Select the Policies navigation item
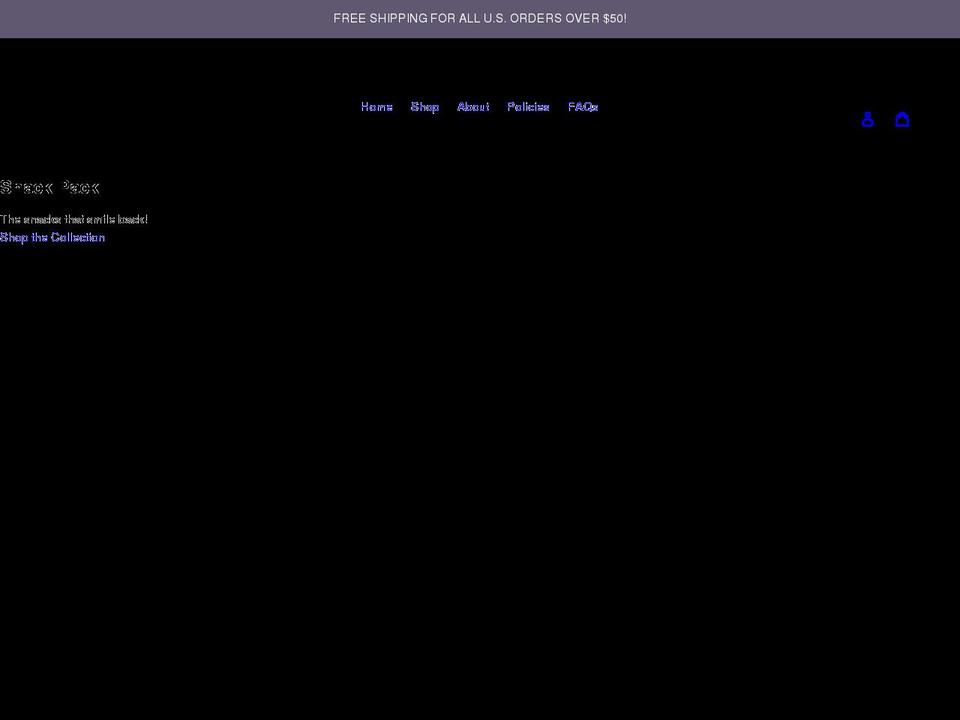The height and width of the screenshot is (720, 960). [528, 106]
